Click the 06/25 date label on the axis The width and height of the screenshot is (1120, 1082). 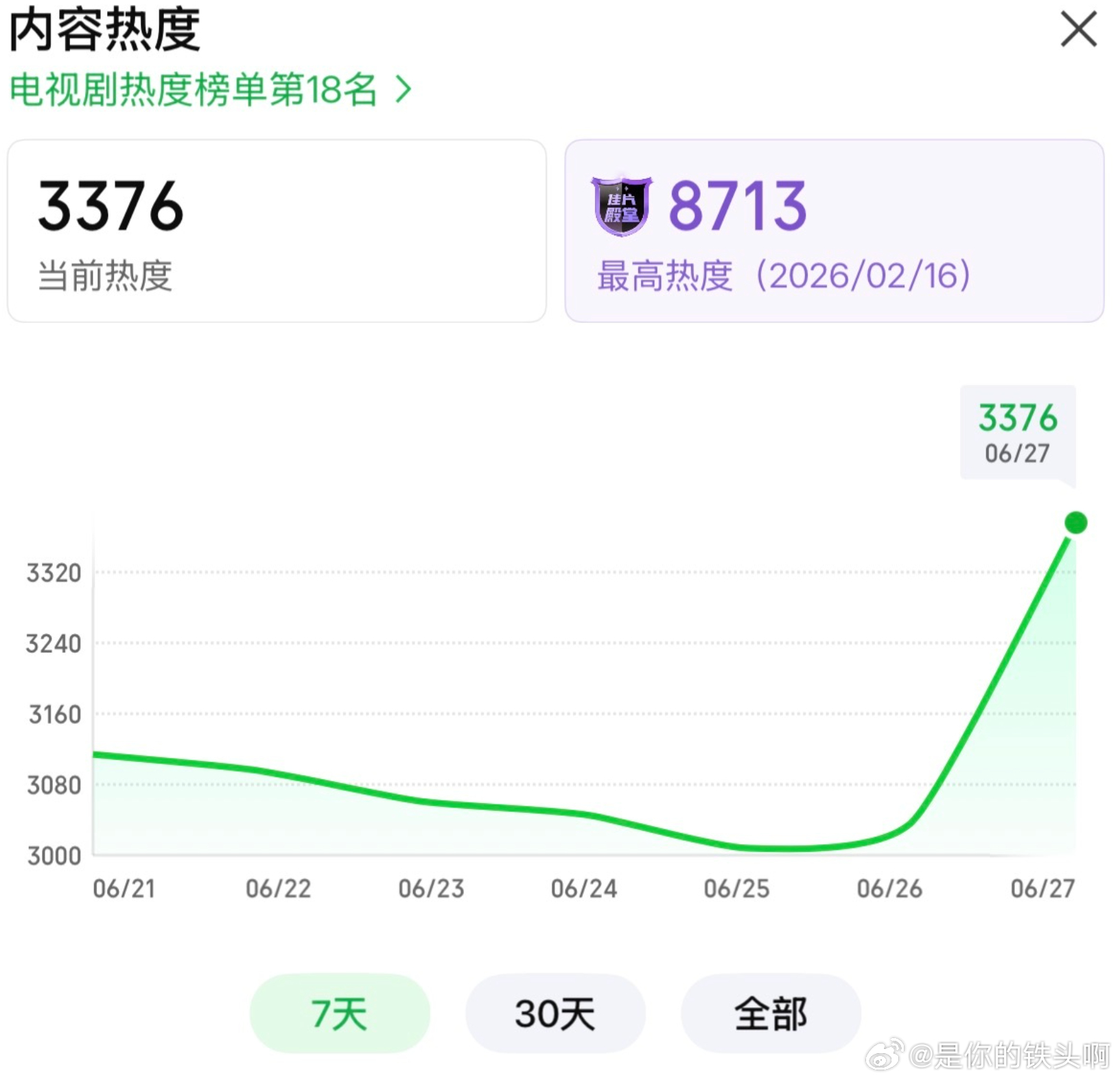pyautogui.click(x=736, y=888)
